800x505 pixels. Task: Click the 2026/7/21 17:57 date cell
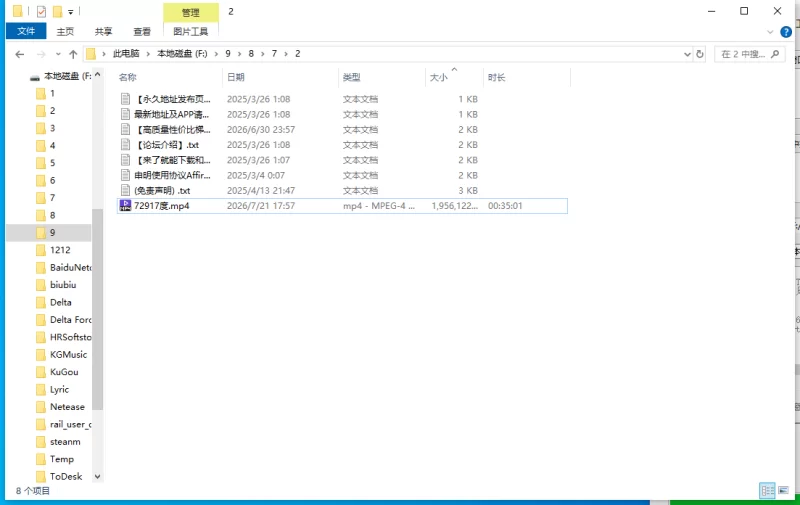pos(261,206)
